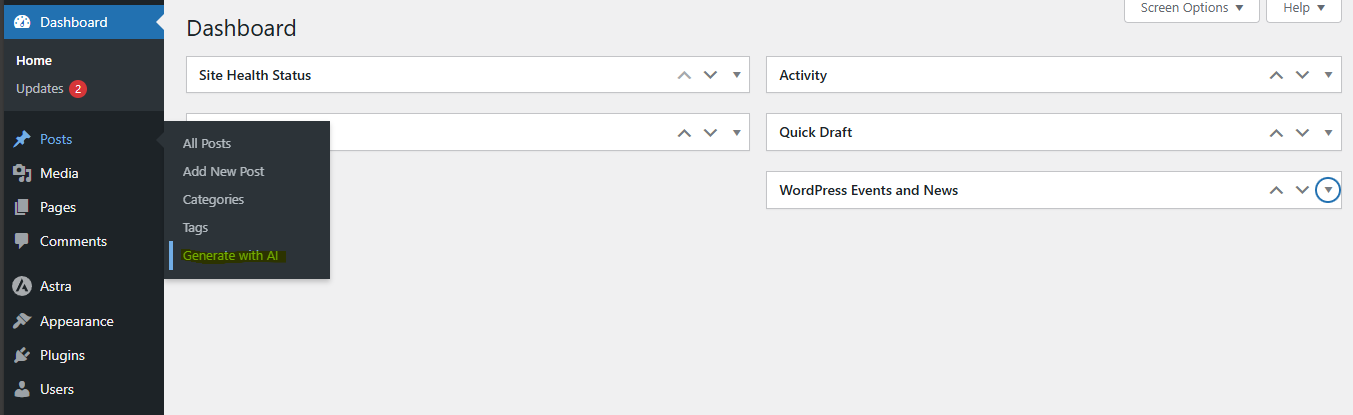Move the partly hidden panel below Site Health down
1353x415 pixels.
coord(710,132)
